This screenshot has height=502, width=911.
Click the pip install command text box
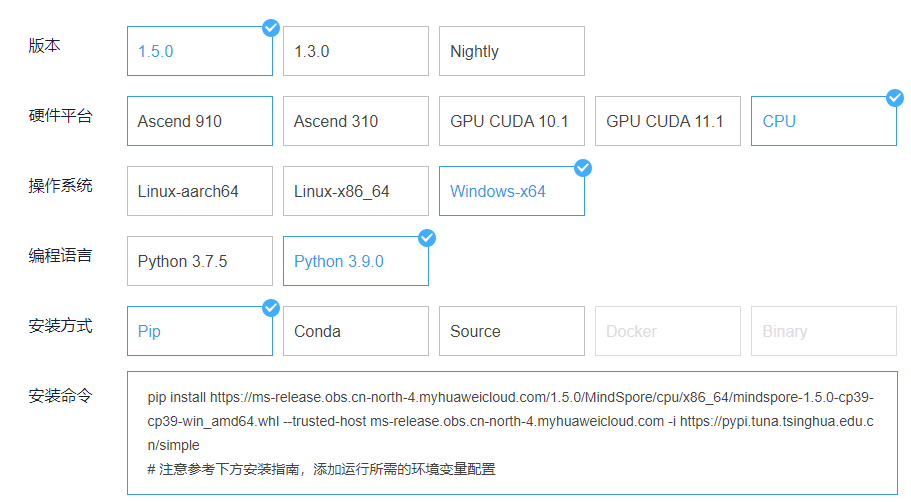pos(511,433)
